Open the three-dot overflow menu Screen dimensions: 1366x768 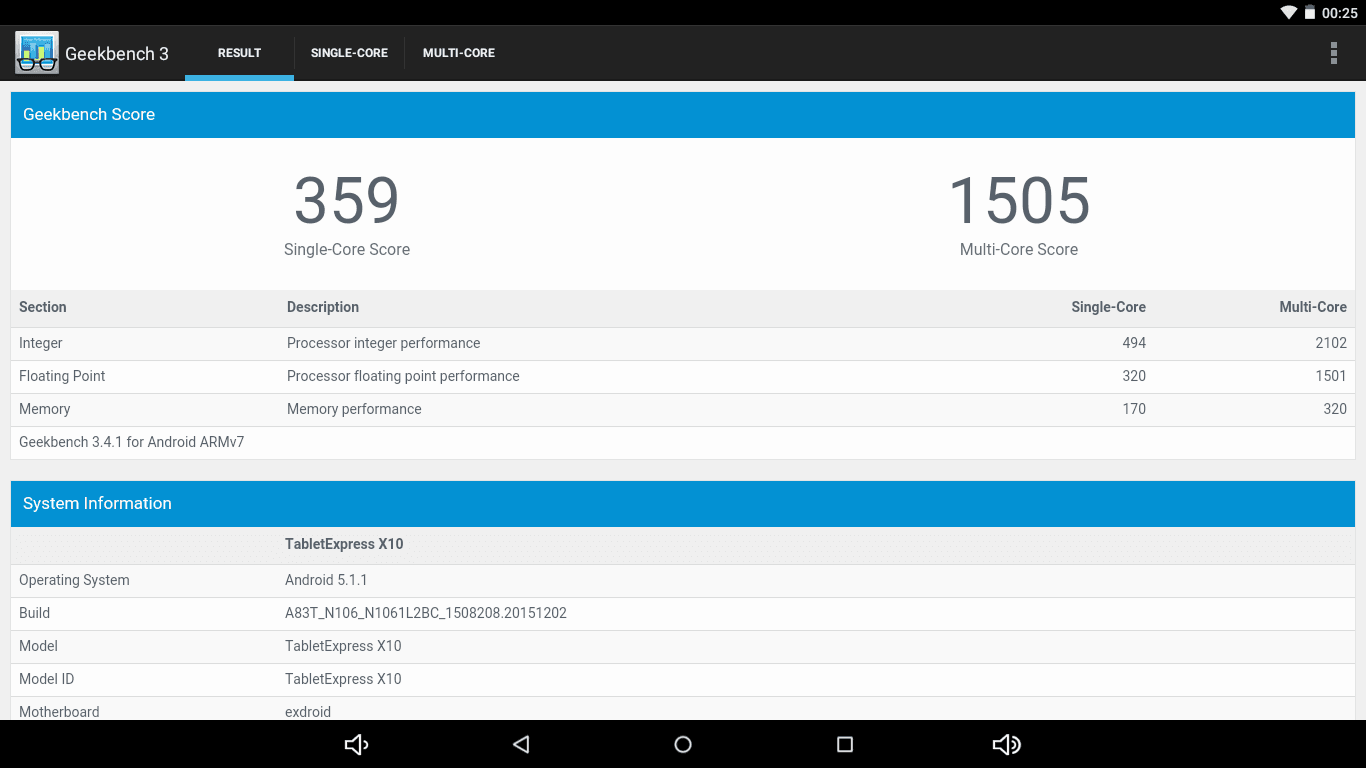coord(1333,53)
